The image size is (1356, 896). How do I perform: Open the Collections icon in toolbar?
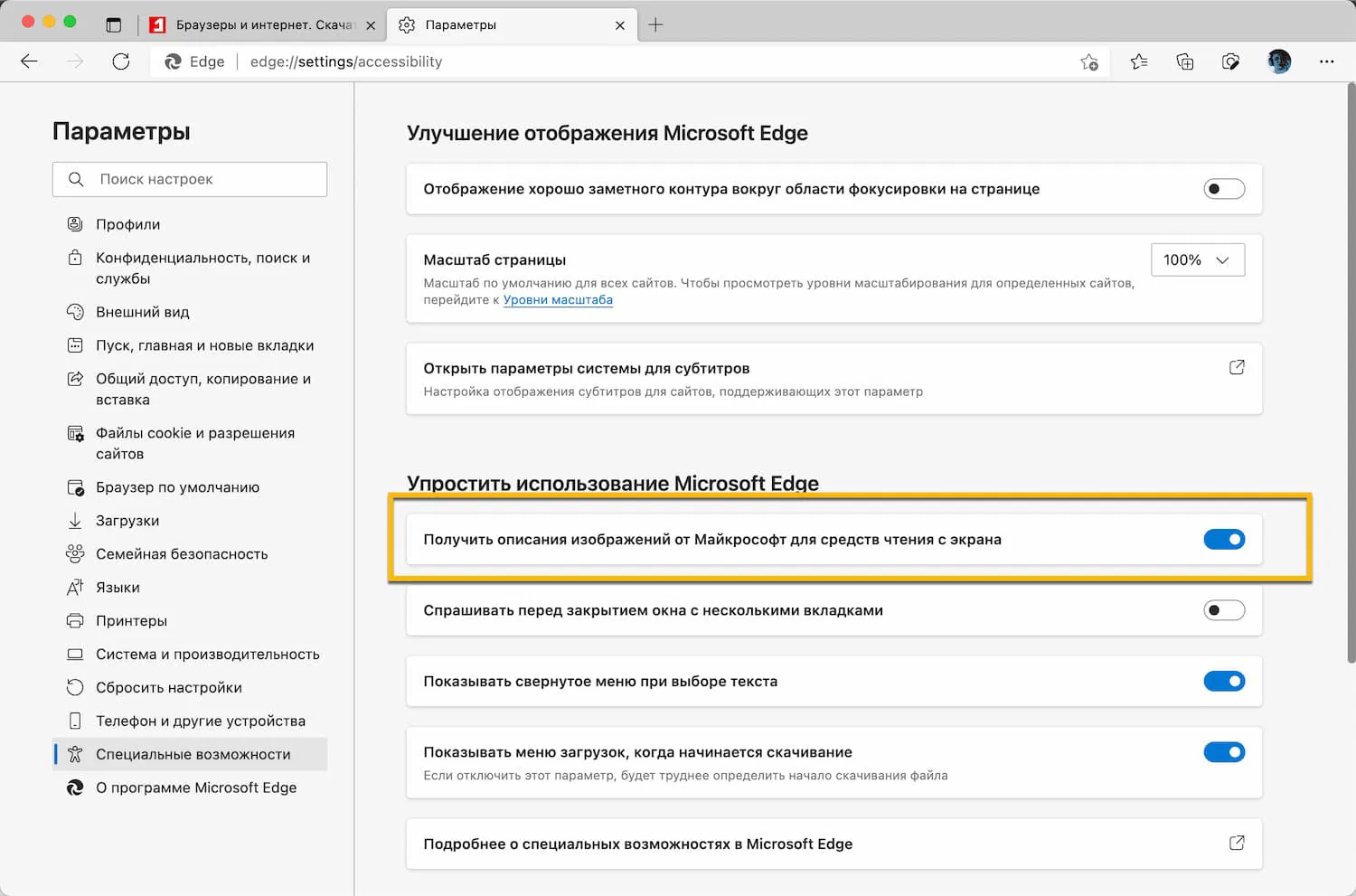coord(1184,61)
